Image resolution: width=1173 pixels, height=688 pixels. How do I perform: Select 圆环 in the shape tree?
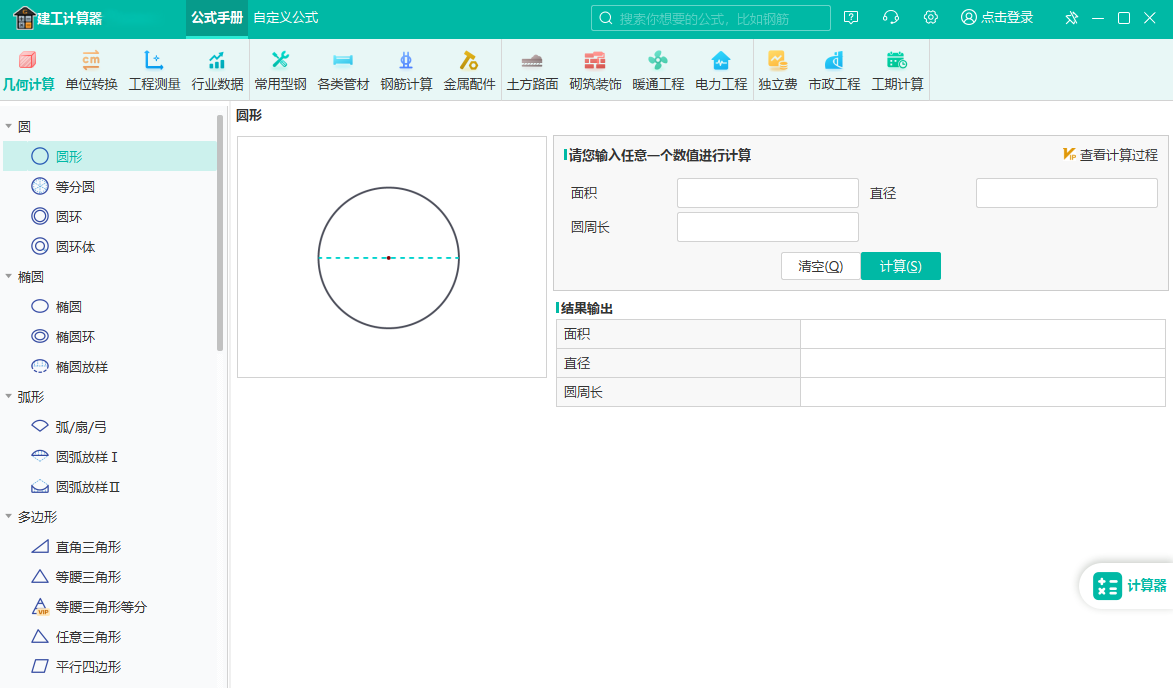pyautogui.click(x=68, y=217)
